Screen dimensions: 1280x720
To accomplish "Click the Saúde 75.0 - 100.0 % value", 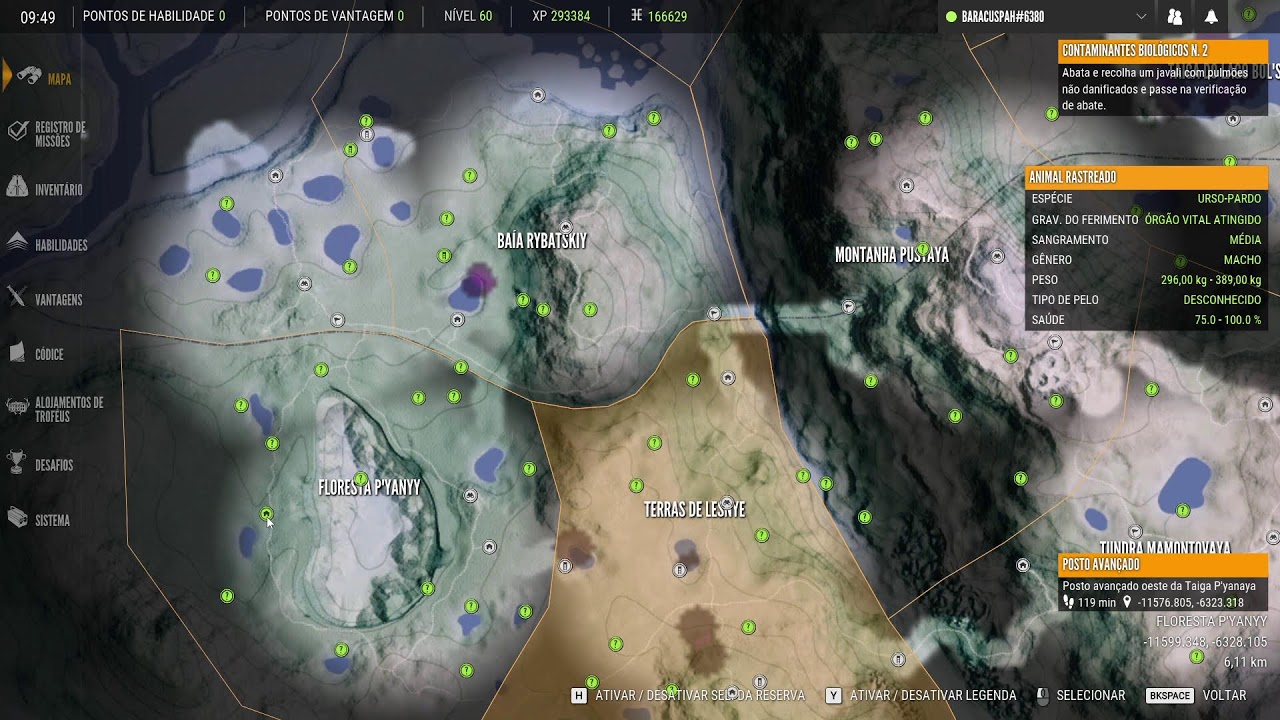I will coord(1228,320).
